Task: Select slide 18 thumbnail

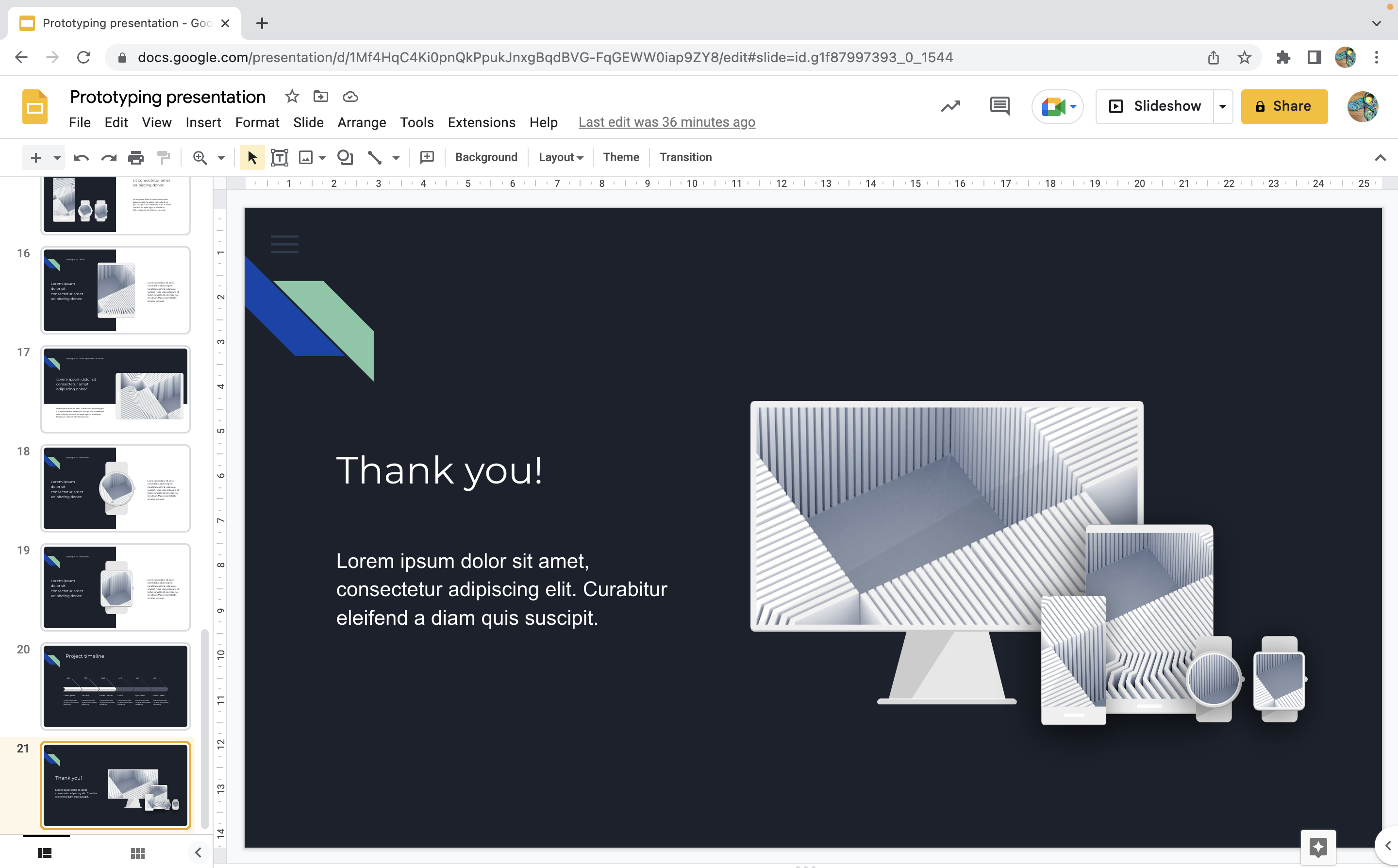Action: tap(116, 488)
